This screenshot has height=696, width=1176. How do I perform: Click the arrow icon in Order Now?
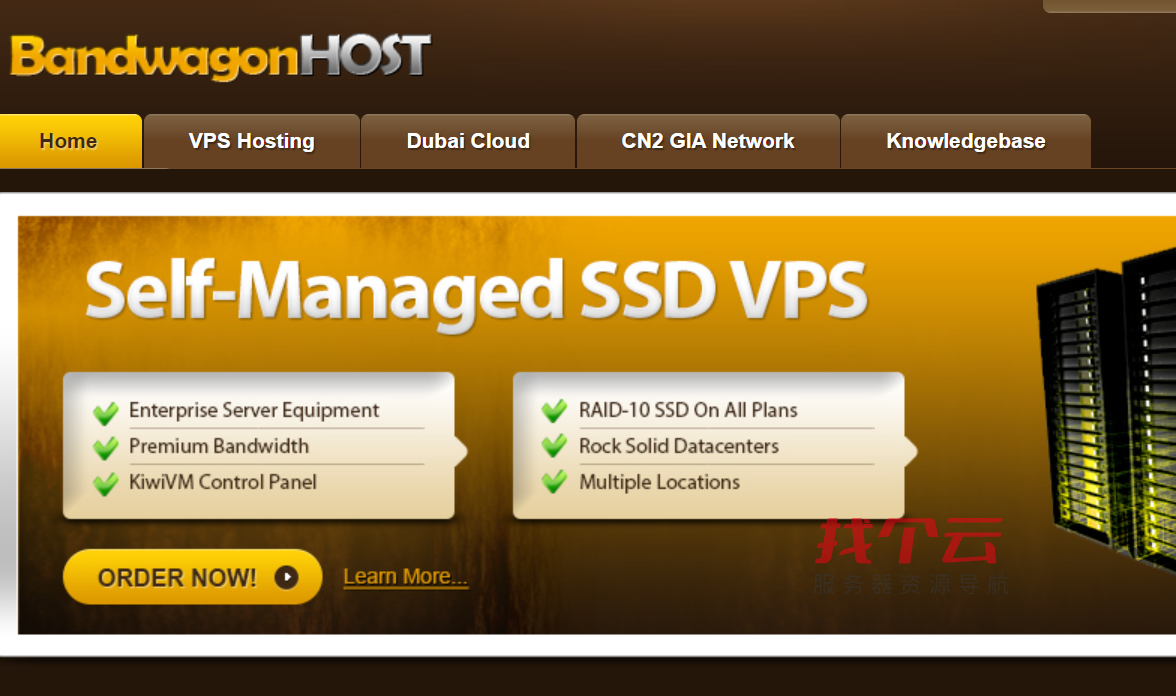[286, 577]
